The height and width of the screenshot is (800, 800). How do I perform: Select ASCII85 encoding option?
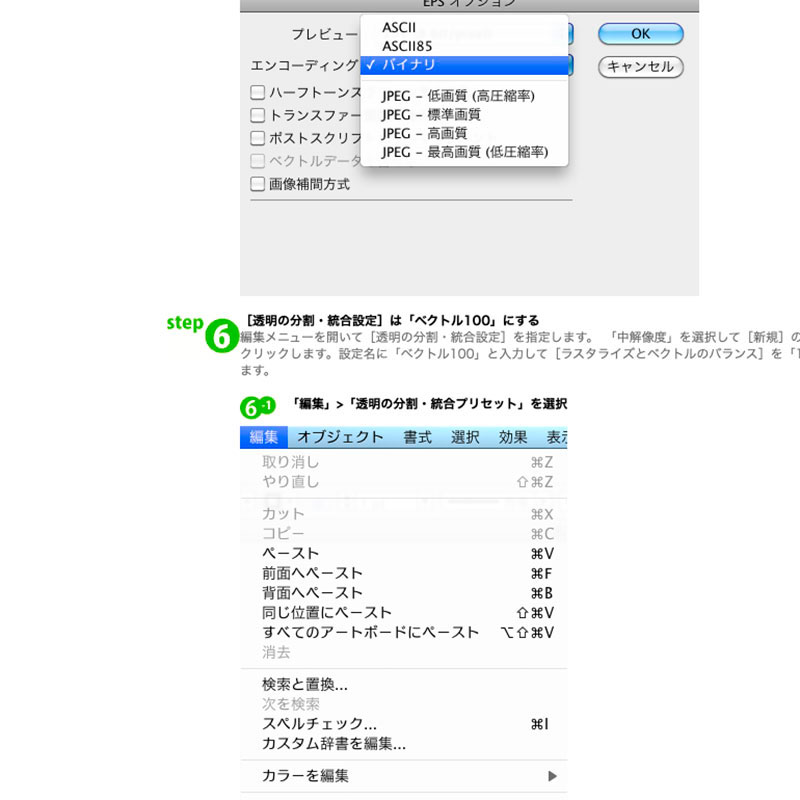coord(408,46)
